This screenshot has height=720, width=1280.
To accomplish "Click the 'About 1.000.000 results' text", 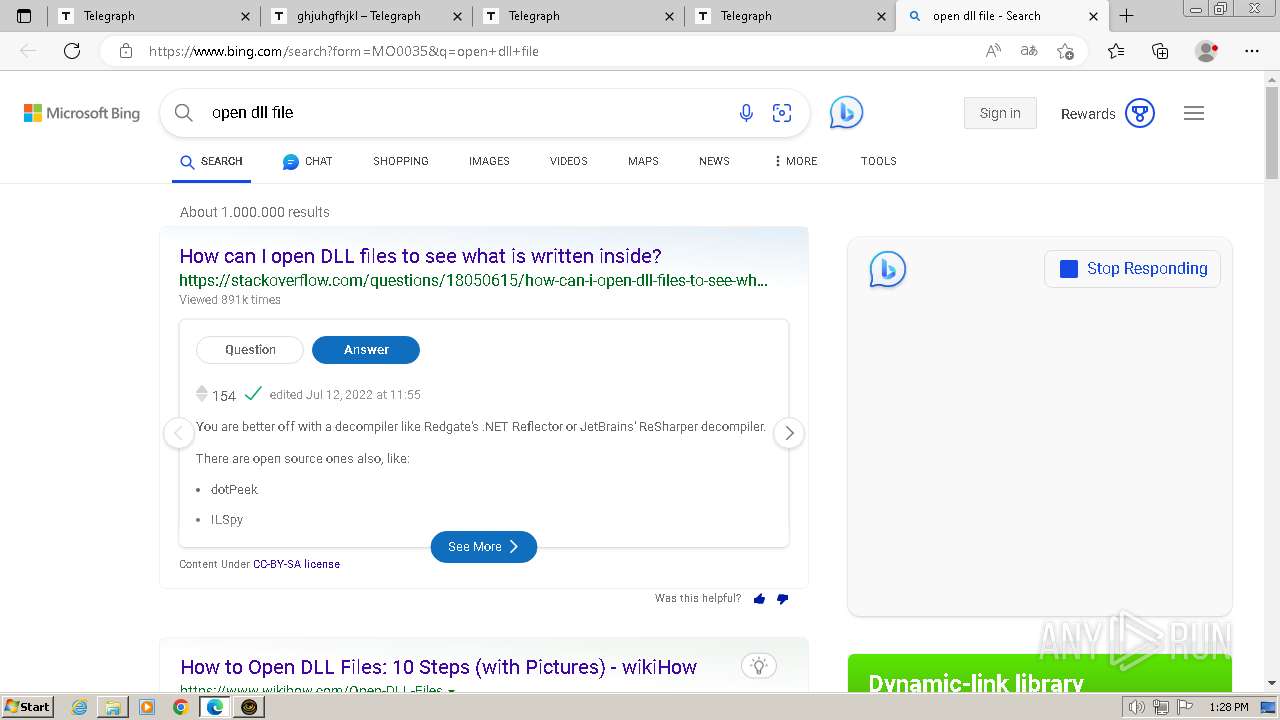I will [x=254, y=212].
